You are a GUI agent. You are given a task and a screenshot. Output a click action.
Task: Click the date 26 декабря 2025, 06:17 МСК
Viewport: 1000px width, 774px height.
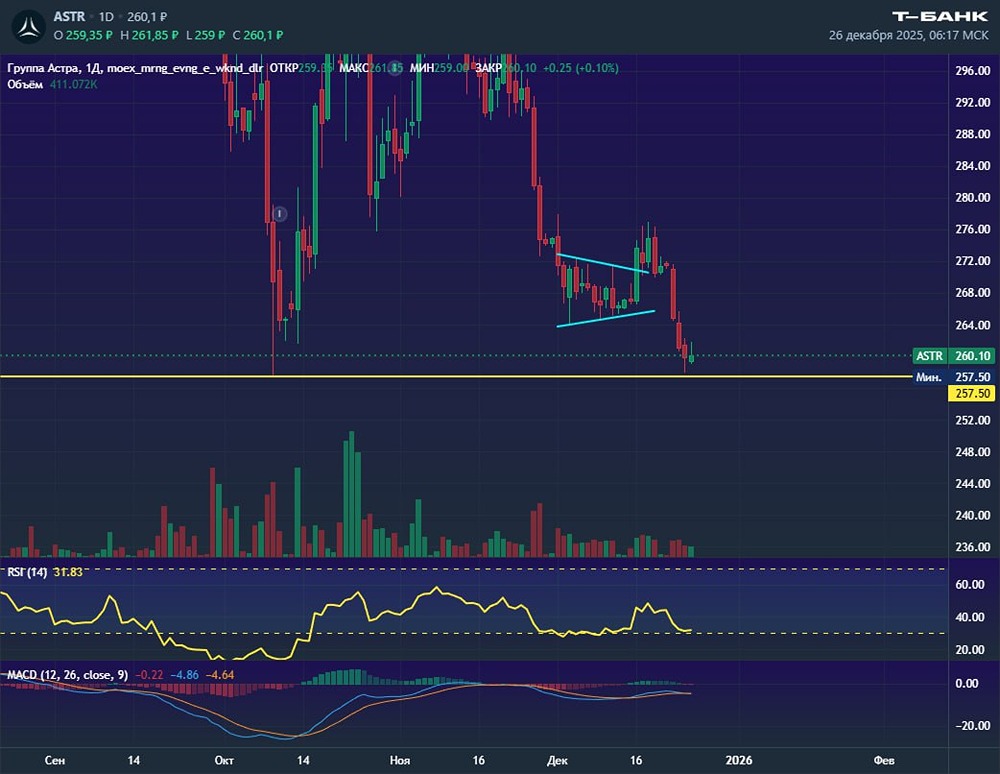click(x=908, y=35)
